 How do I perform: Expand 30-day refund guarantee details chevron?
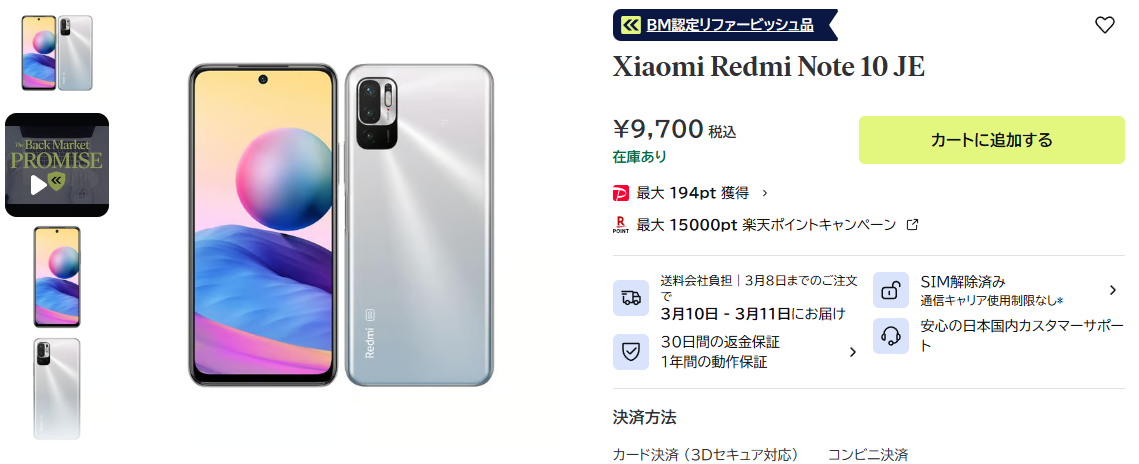pyautogui.click(x=853, y=352)
